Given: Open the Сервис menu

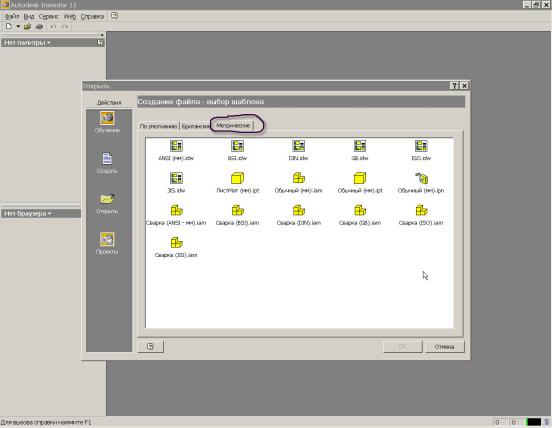Looking at the screenshot, I should [49, 17].
